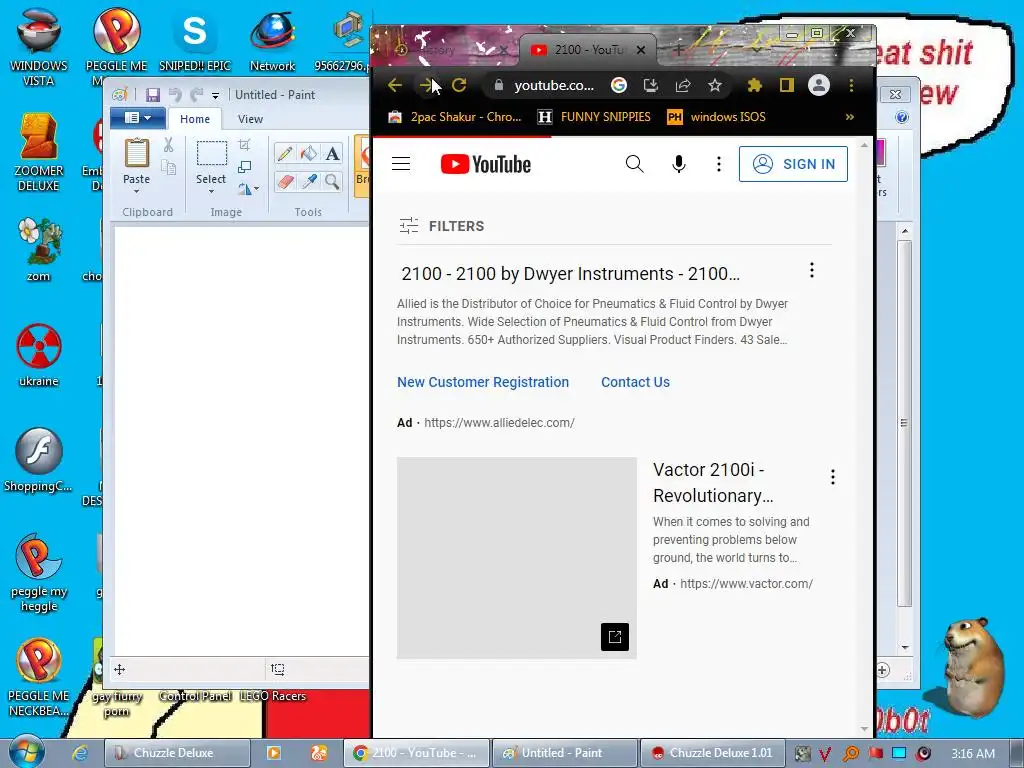
Task: Select the Text tool in Paint
Action: tap(332, 153)
